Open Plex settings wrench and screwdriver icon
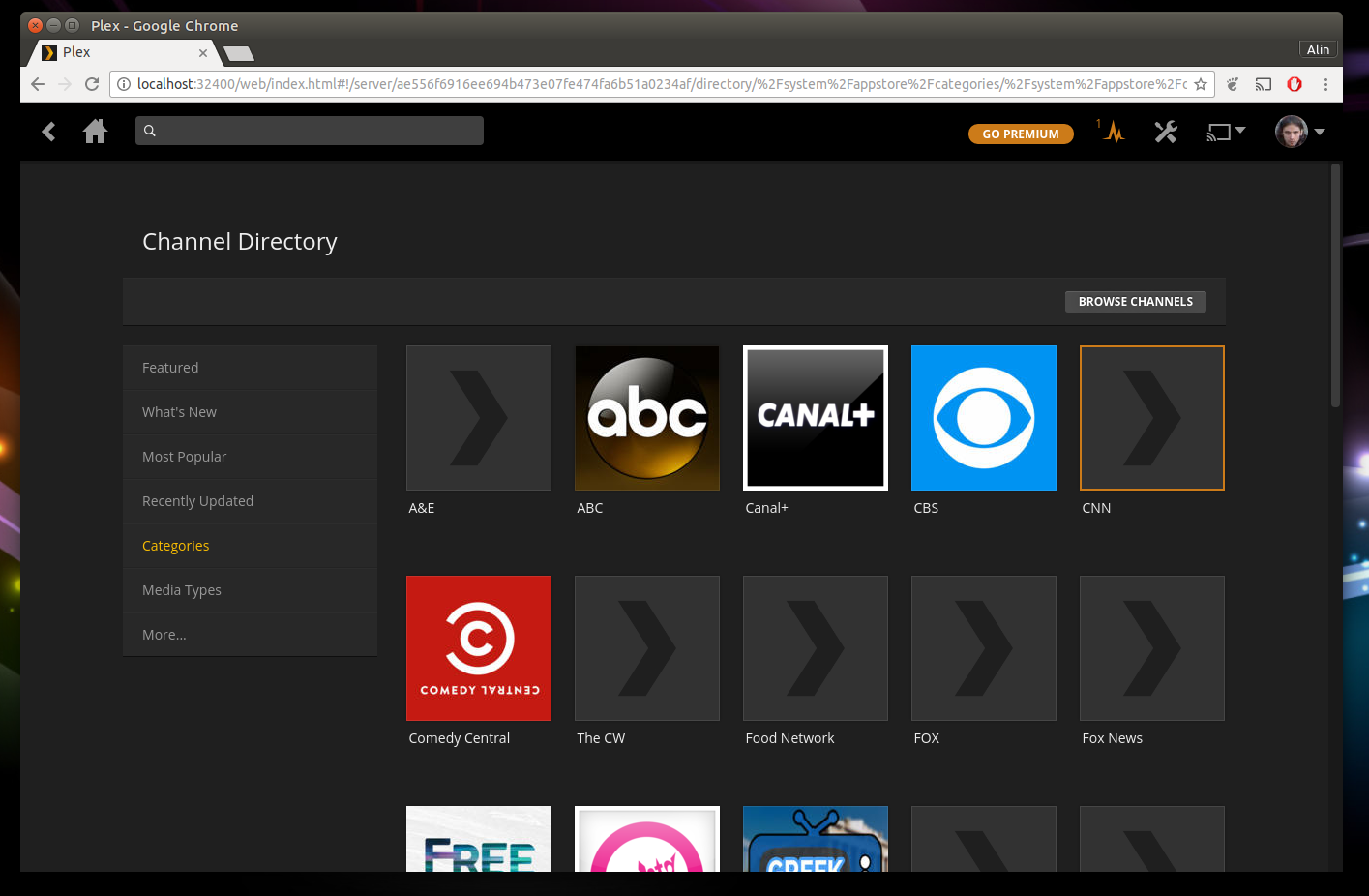 click(x=1166, y=132)
